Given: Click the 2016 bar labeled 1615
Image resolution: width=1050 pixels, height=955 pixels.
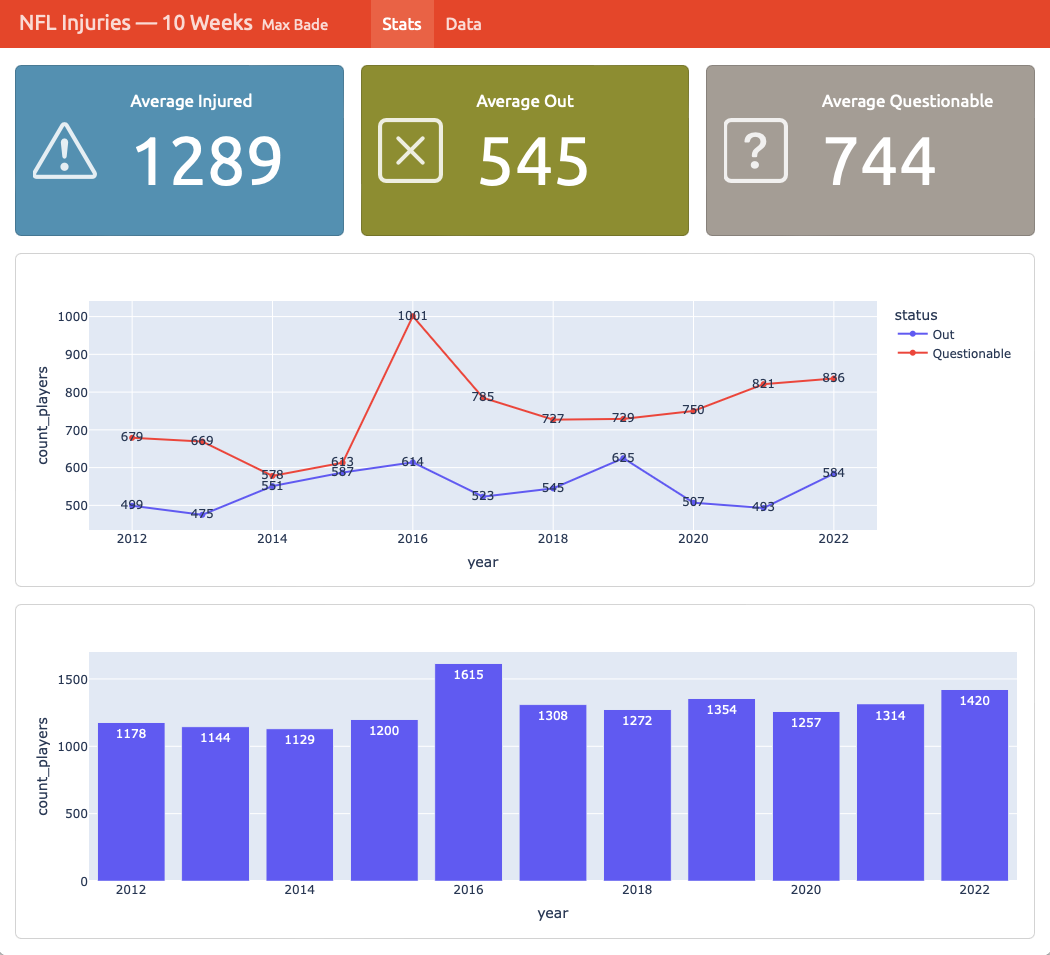Looking at the screenshot, I should (x=468, y=771).
